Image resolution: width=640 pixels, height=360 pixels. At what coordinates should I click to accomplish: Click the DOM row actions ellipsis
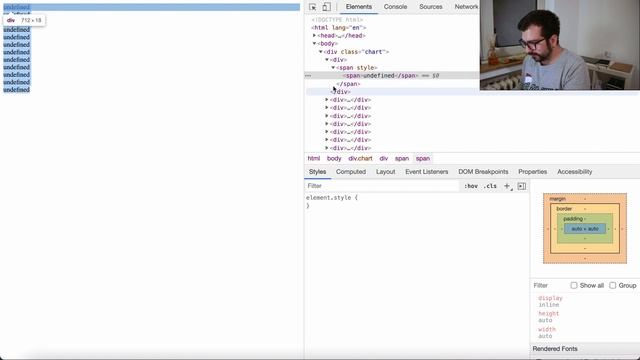[x=308, y=76]
